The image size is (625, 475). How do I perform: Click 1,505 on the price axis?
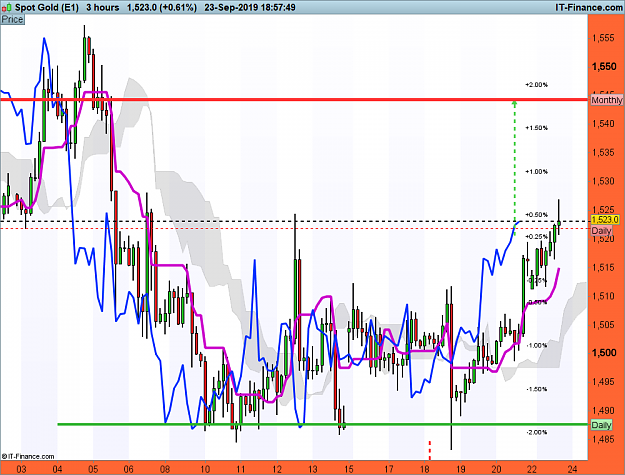[604, 325]
